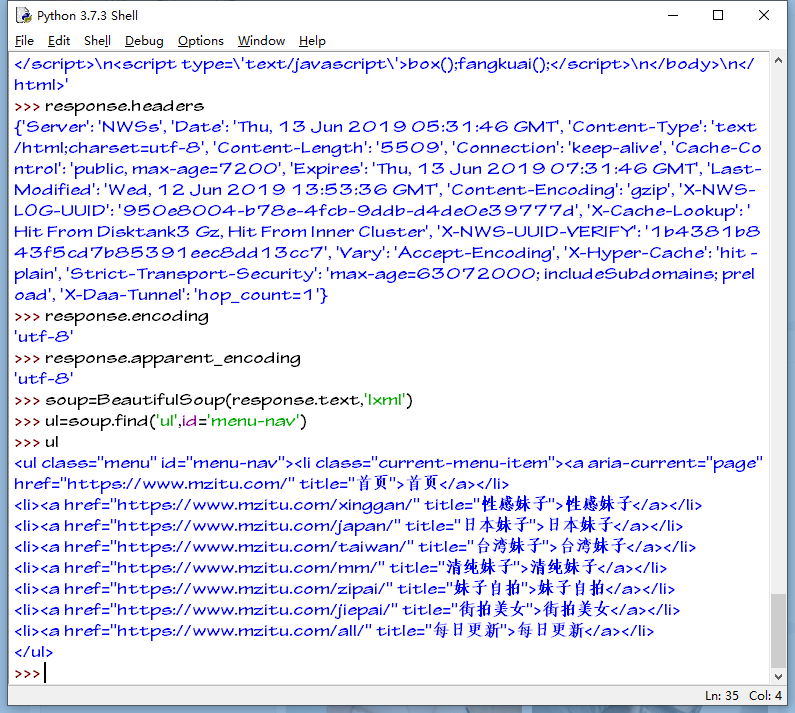Screen dimensions: 795x713
Task: Close the Python 3.7.3 Shell window
Action: (764, 16)
